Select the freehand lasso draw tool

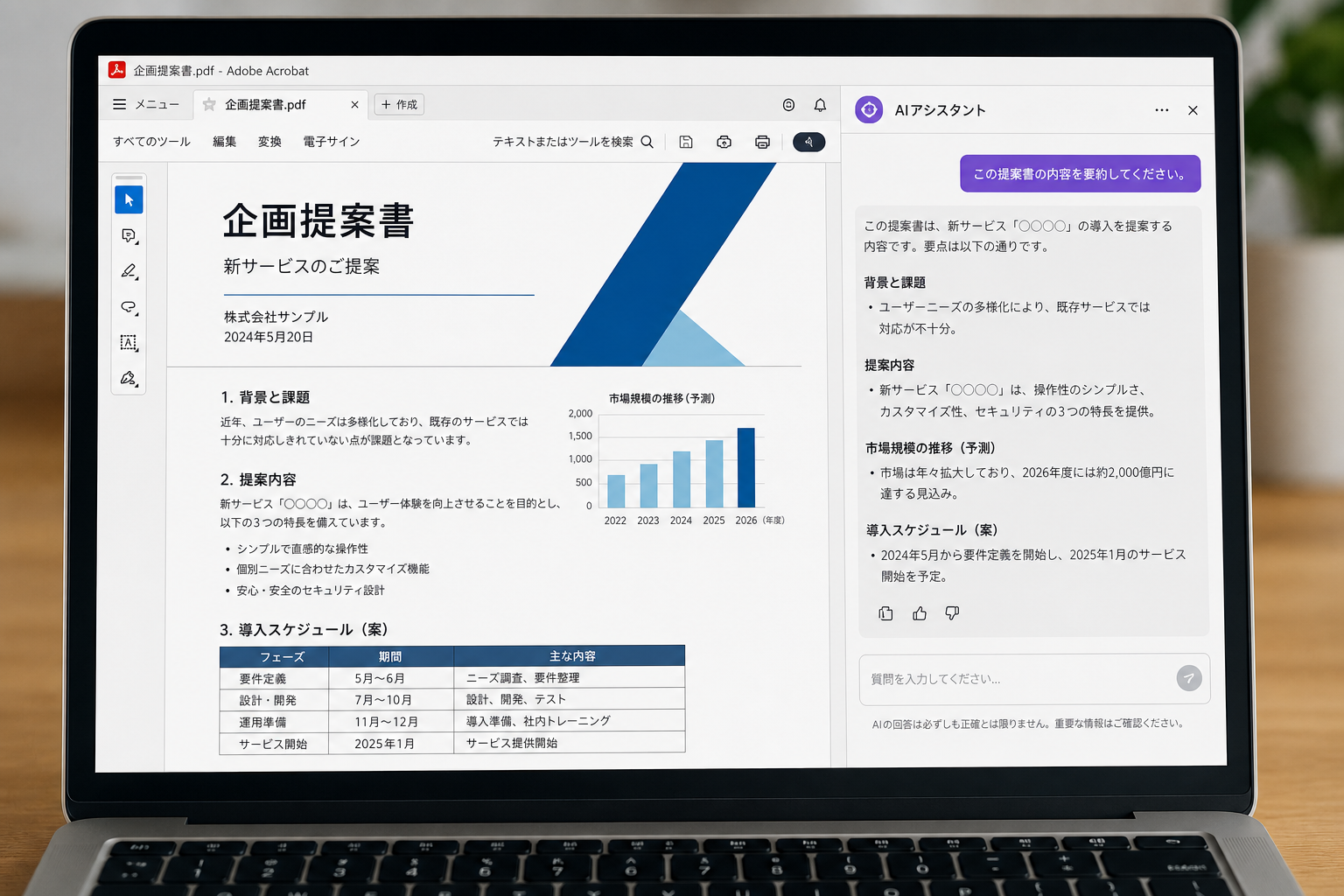click(129, 307)
